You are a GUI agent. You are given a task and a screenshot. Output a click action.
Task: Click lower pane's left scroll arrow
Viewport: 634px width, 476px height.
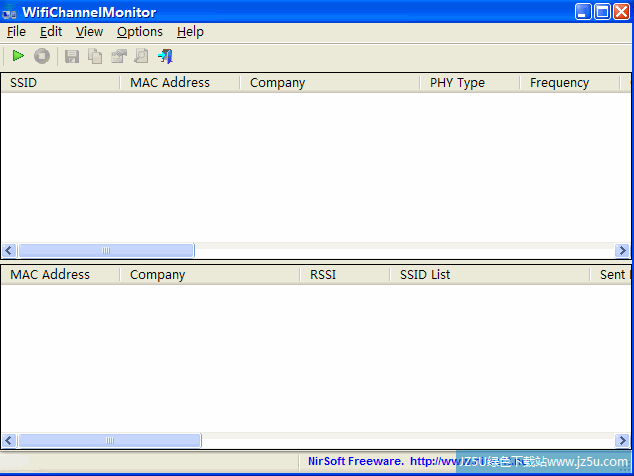(x=9, y=441)
